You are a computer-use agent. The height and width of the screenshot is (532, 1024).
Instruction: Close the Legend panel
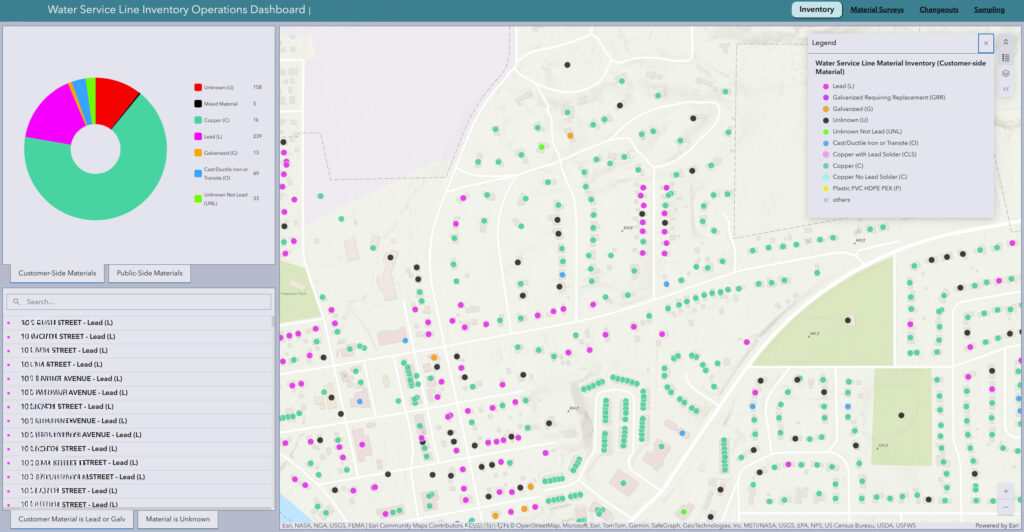(x=986, y=43)
